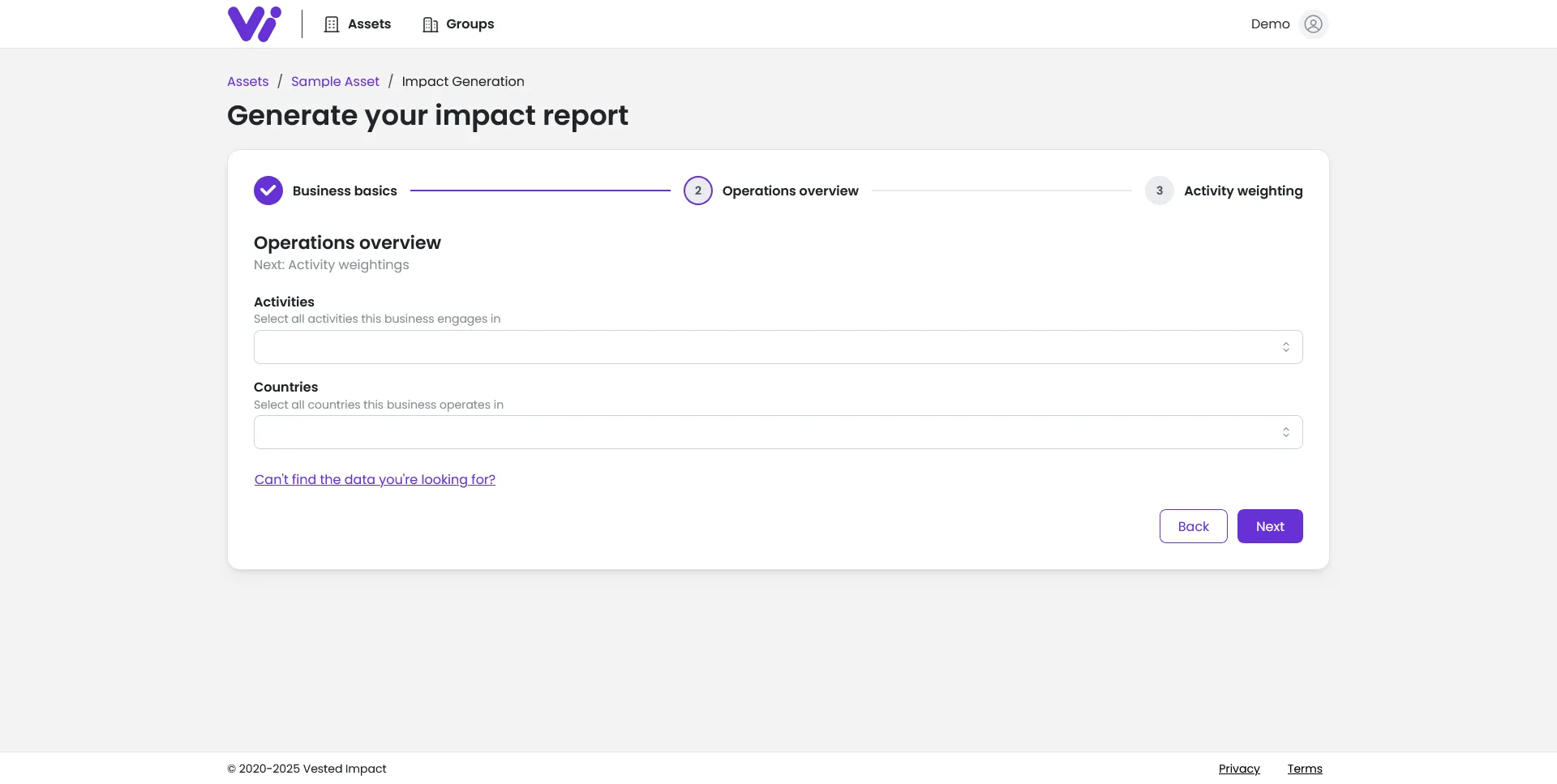Image resolution: width=1557 pixels, height=784 pixels.
Task: View the Terms page
Action: pyautogui.click(x=1305, y=769)
